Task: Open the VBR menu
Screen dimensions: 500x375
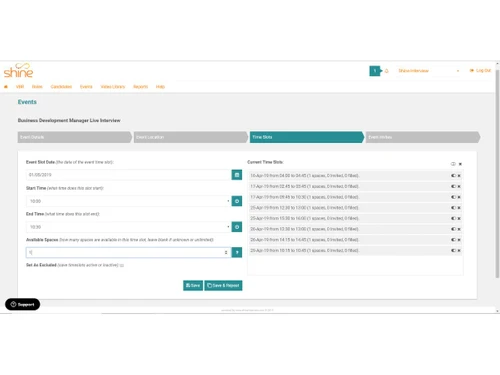Action: (x=20, y=87)
